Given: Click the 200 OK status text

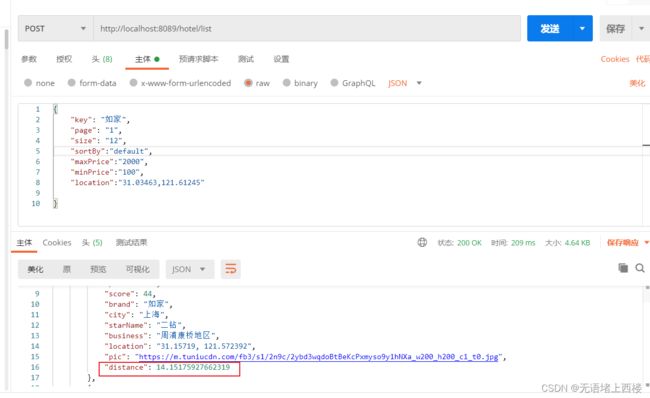Looking at the screenshot, I should point(469,243).
